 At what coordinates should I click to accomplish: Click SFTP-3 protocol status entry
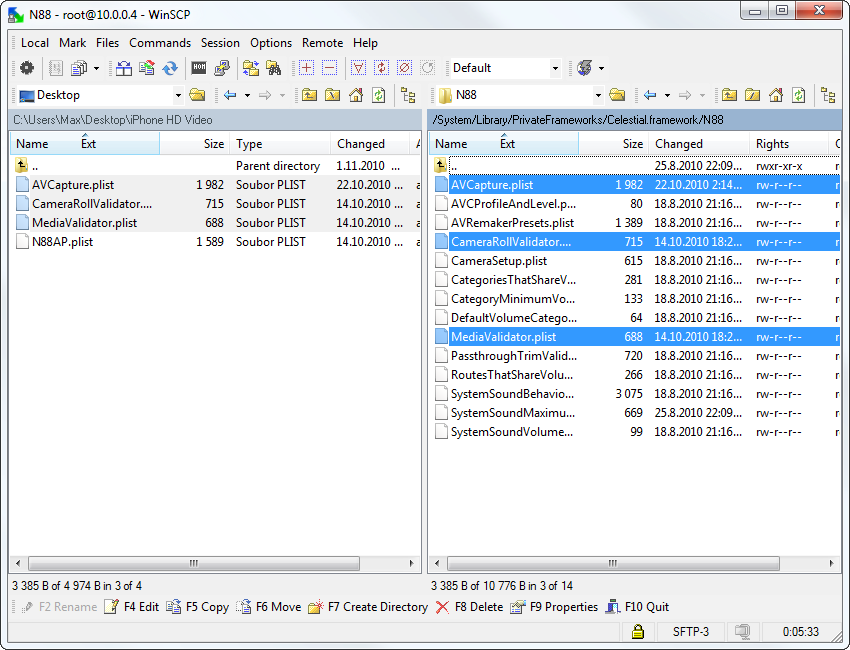pos(691,632)
